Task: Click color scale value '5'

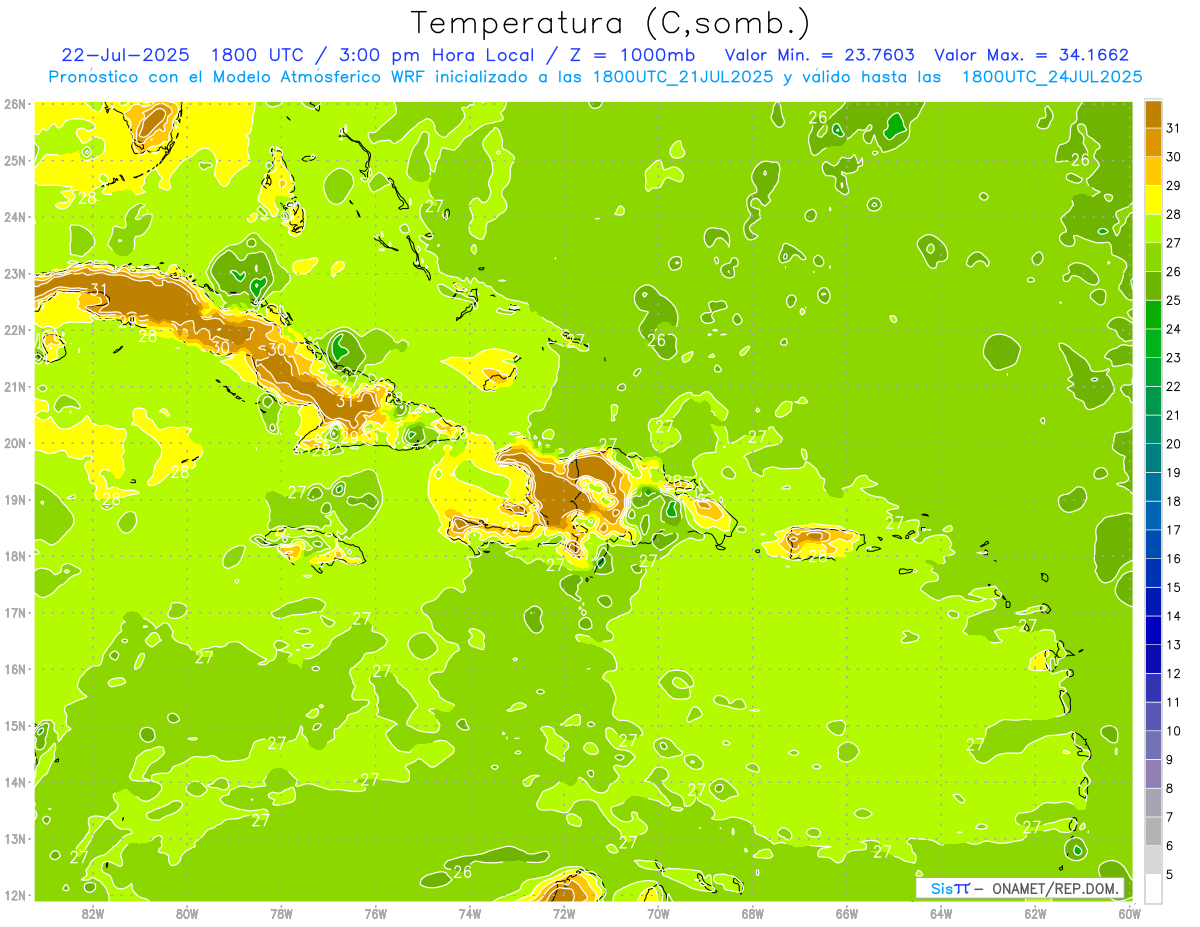Action: [1170, 874]
